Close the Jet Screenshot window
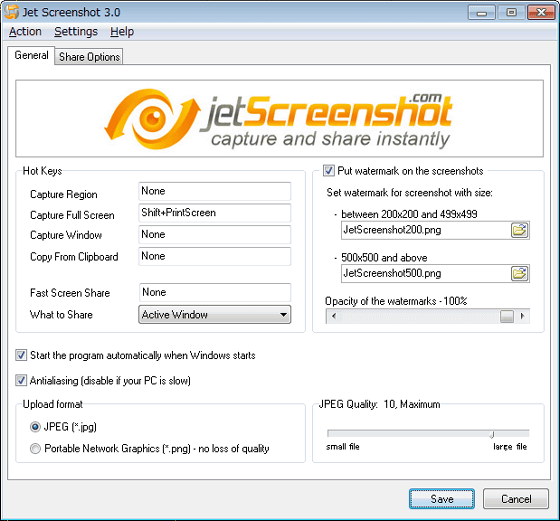Image resolution: width=560 pixels, height=521 pixels. click(541, 12)
